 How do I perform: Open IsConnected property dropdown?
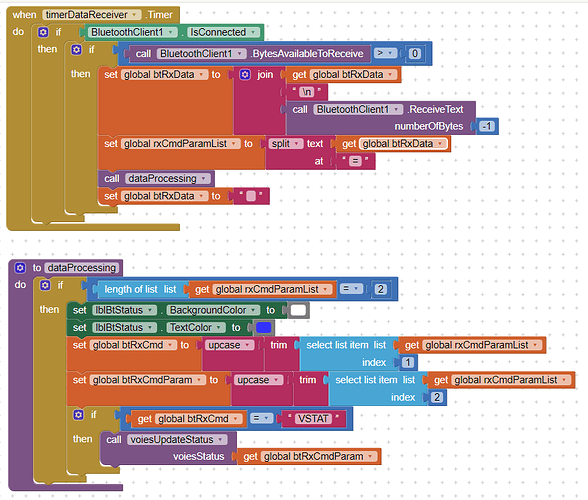[x=253, y=32]
